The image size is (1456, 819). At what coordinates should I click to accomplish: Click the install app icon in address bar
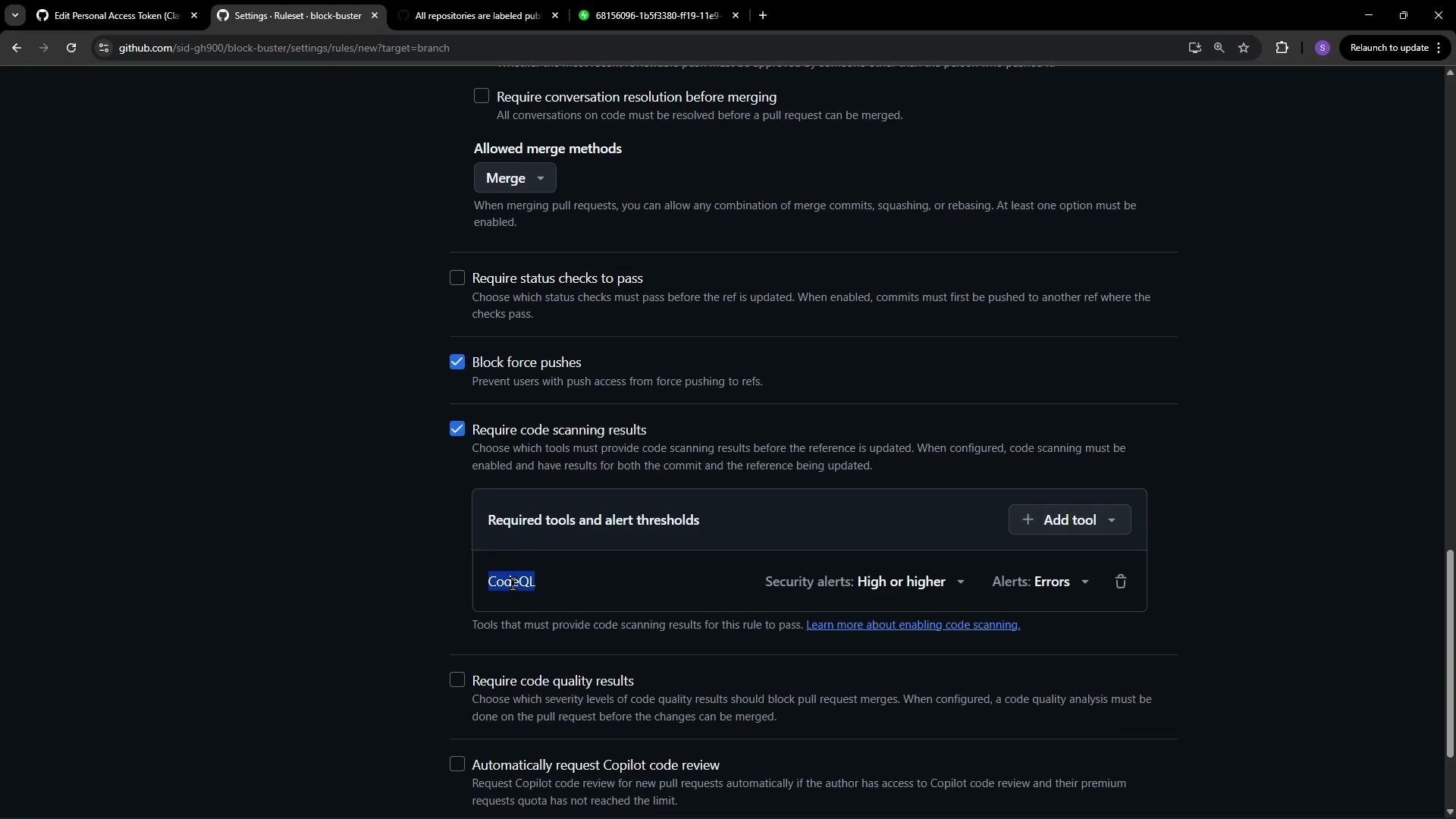[x=1195, y=48]
